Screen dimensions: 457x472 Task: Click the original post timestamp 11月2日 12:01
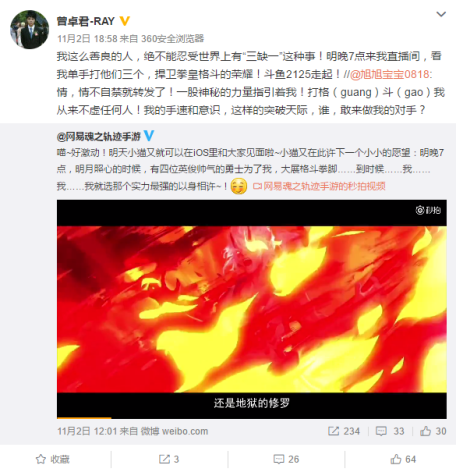click(x=90, y=431)
